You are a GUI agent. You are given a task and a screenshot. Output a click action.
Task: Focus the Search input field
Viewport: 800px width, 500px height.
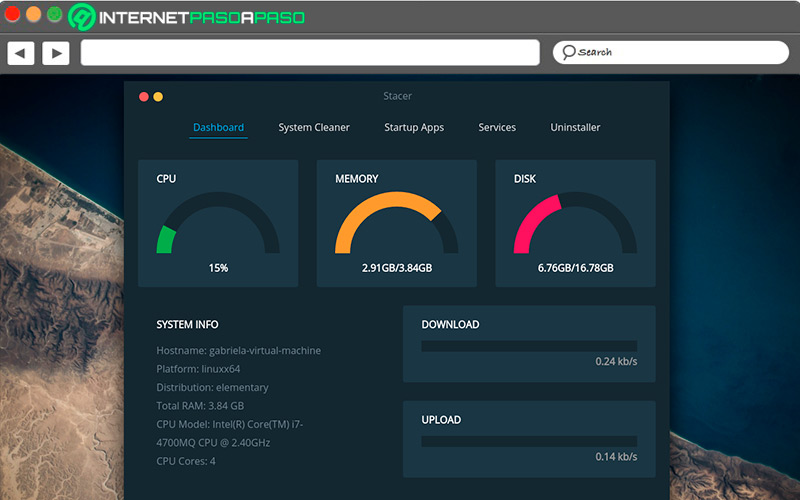point(671,53)
